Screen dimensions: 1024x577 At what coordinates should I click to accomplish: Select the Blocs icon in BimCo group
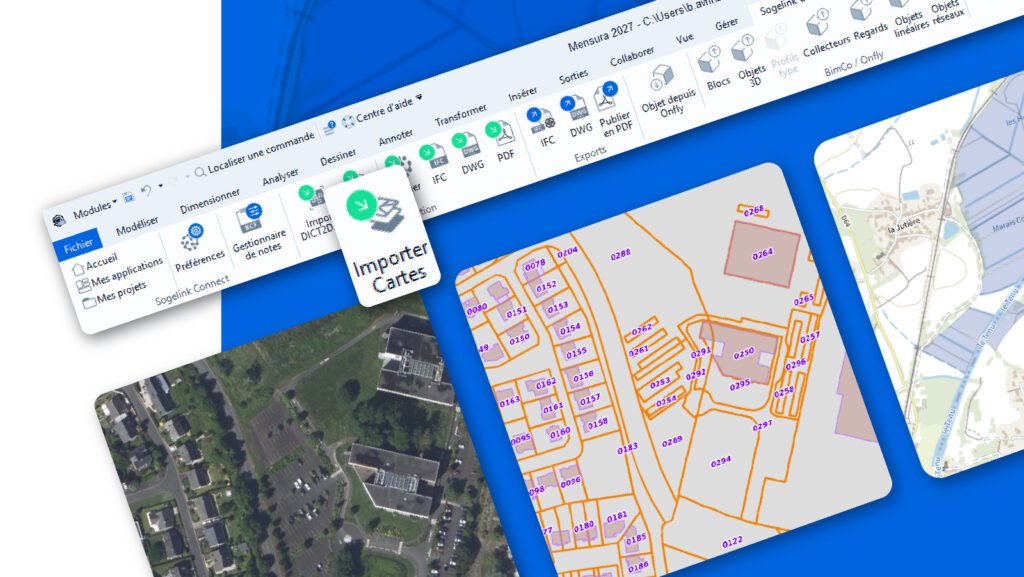tap(710, 60)
